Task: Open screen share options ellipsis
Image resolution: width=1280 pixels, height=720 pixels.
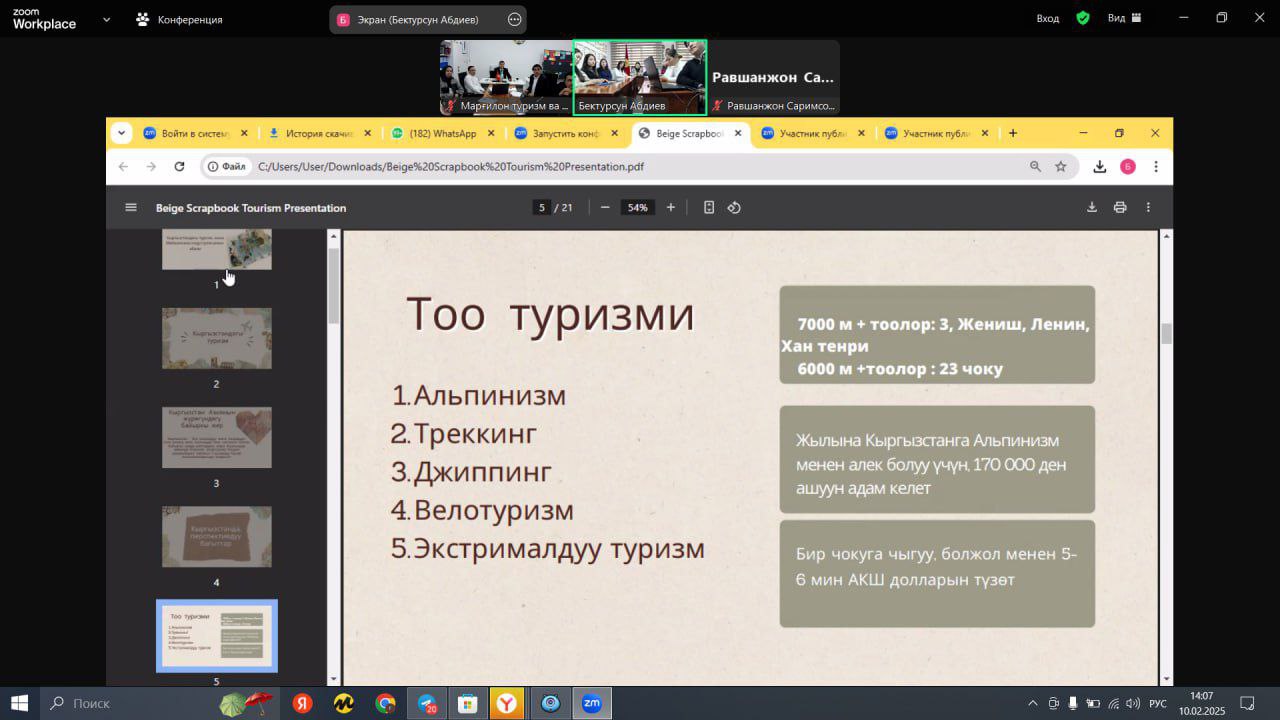Action: pyautogui.click(x=514, y=19)
